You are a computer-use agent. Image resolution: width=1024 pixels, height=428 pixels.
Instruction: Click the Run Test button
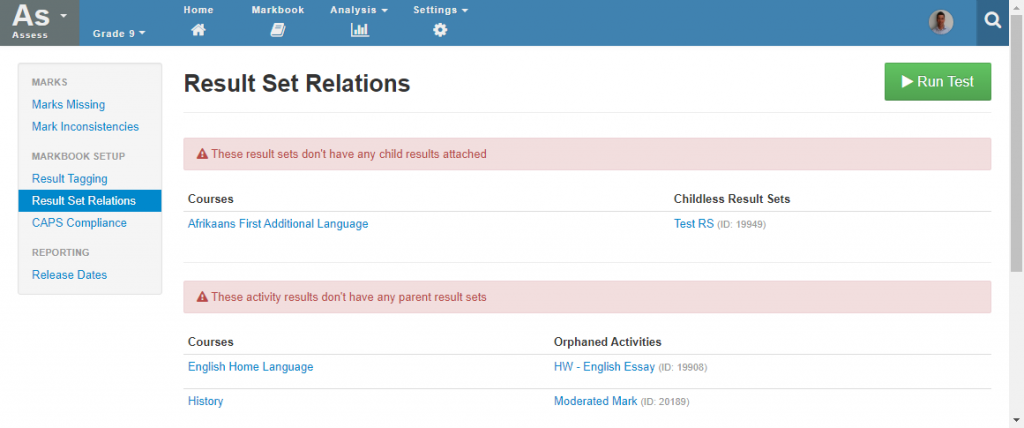[937, 82]
